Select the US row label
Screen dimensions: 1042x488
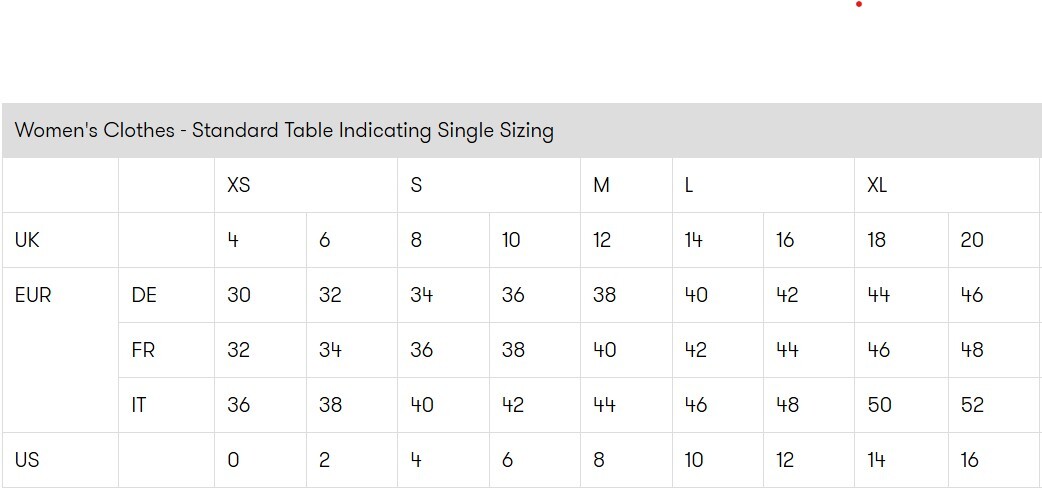point(27,460)
